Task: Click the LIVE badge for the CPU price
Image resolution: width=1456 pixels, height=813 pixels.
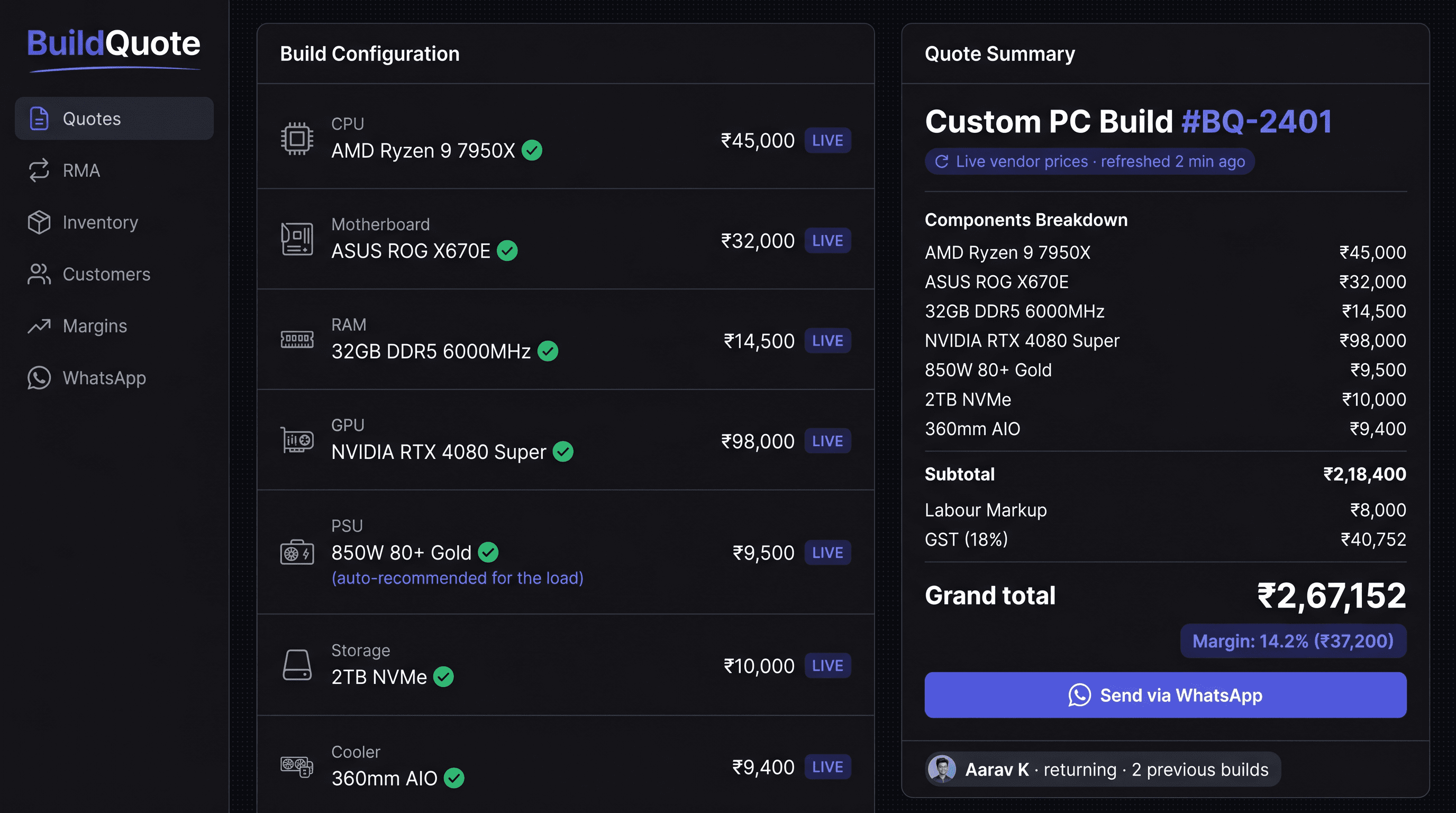Action: click(827, 140)
